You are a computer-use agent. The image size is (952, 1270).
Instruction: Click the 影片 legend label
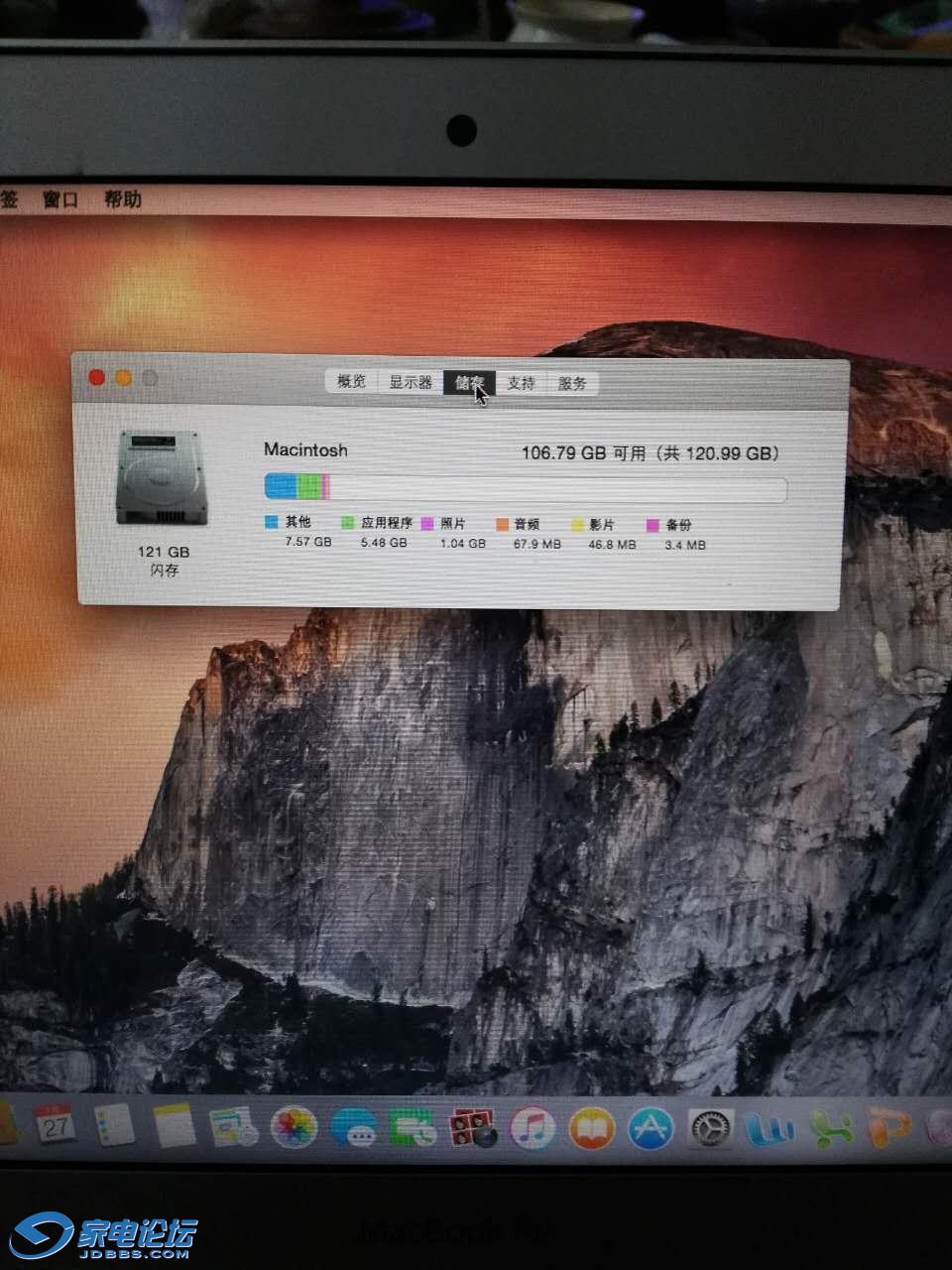[602, 525]
